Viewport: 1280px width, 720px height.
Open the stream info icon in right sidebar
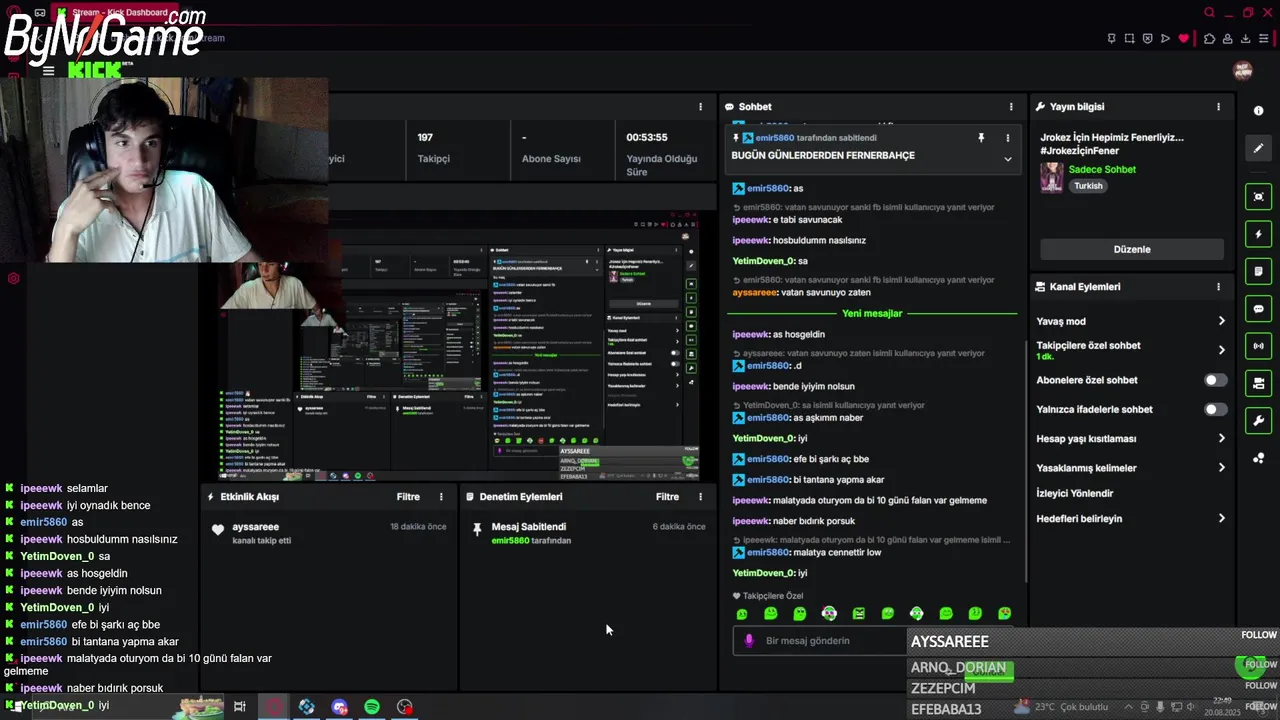[x=1258, y=111]
